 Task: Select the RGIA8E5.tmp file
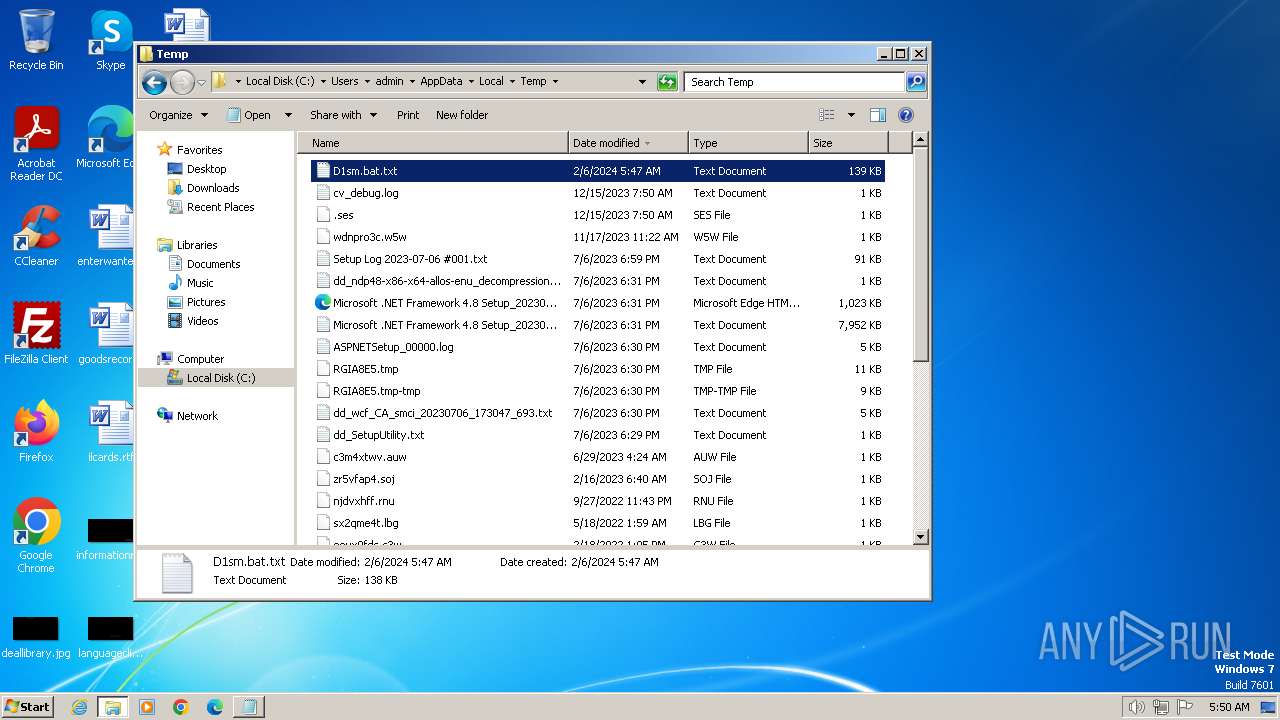pyautogui.click(x=598, y=369)
